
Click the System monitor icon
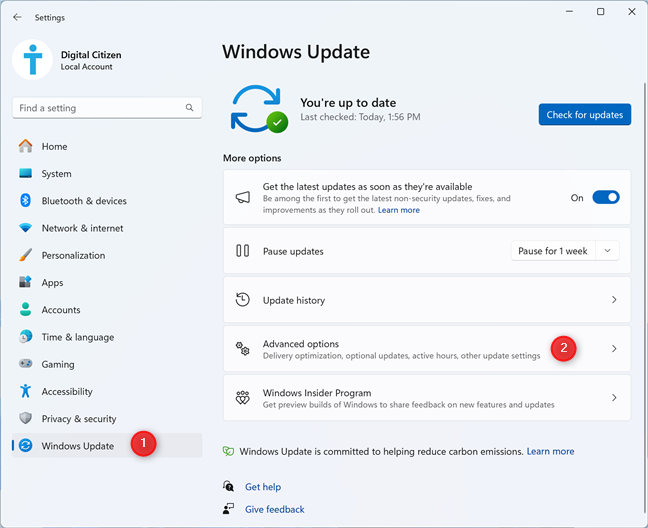(26, 173)
